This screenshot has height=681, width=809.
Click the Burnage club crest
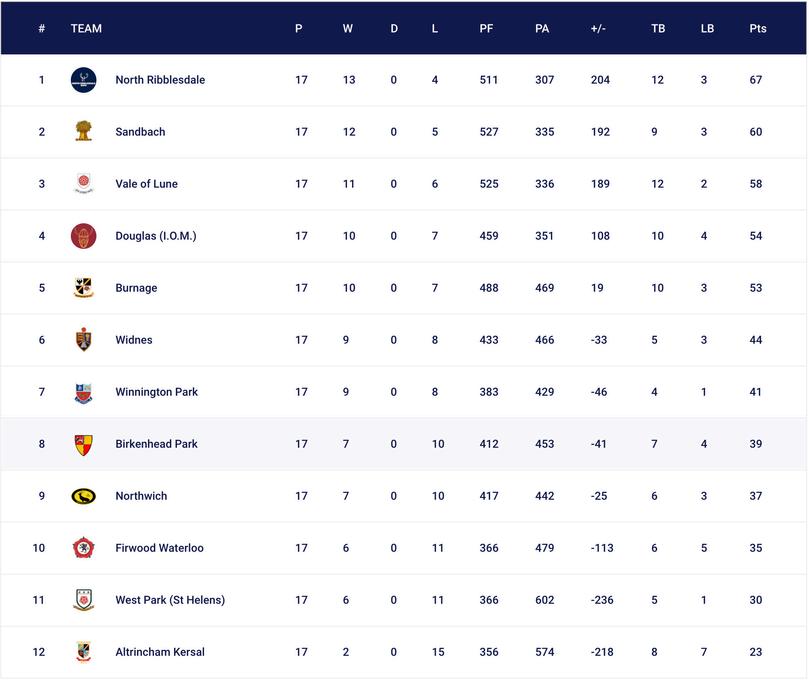[84, 288]
